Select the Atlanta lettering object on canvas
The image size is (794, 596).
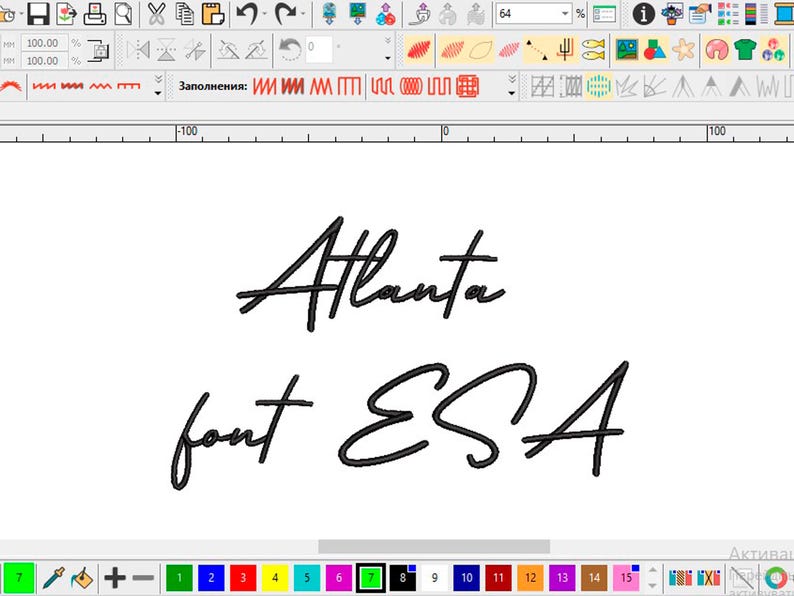point(371,275)
